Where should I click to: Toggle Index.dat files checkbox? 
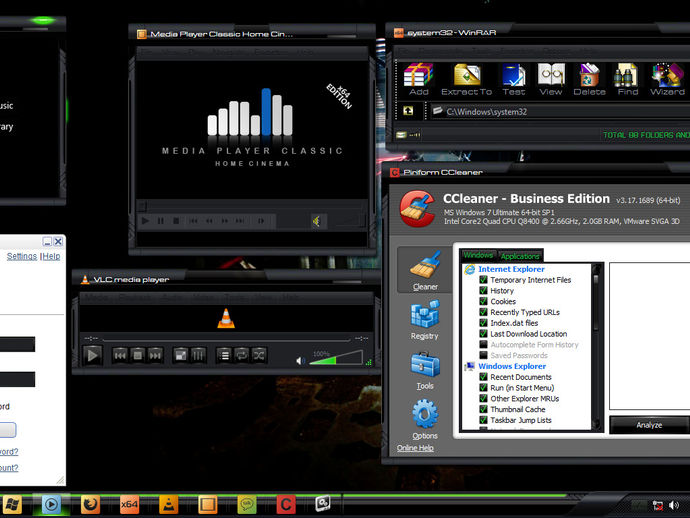[483, 323]
